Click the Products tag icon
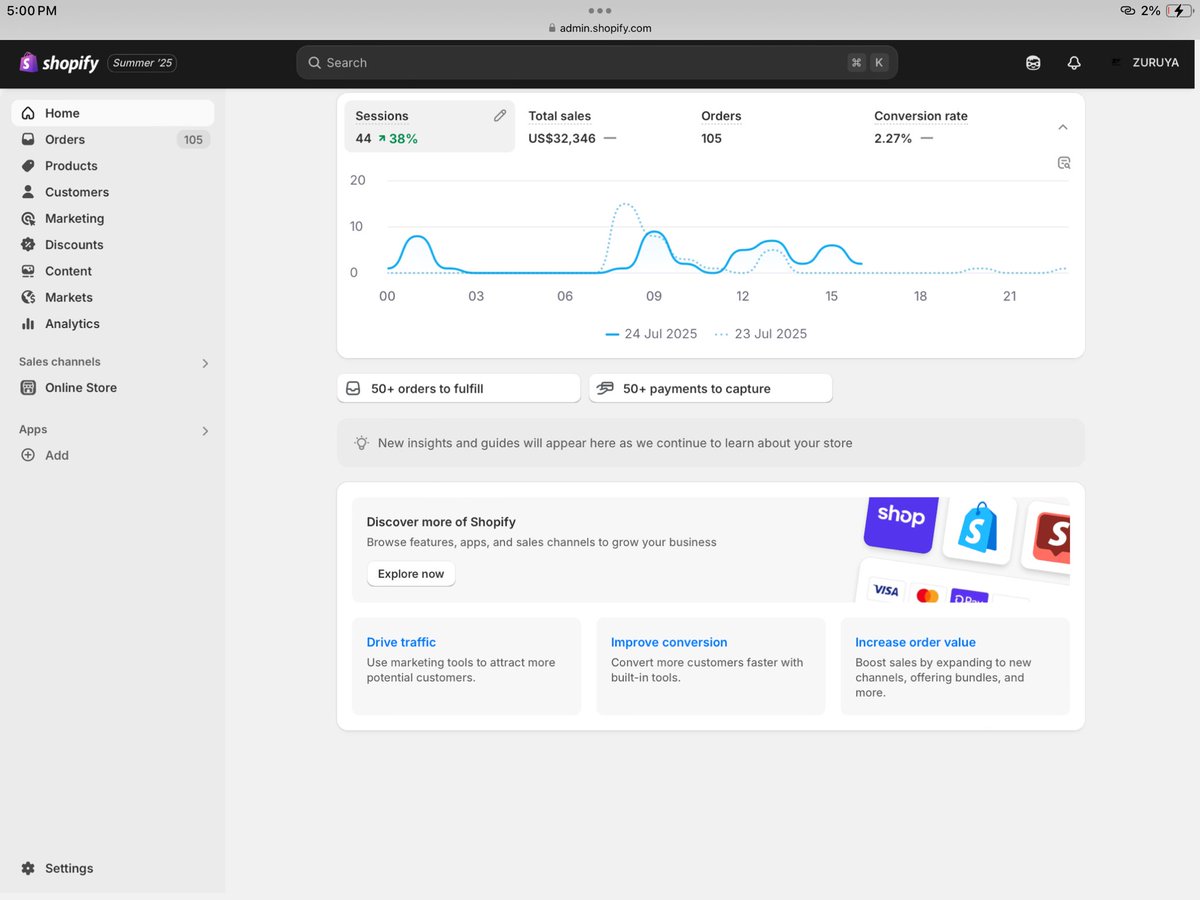1200x900 pixels. (28, 166)
